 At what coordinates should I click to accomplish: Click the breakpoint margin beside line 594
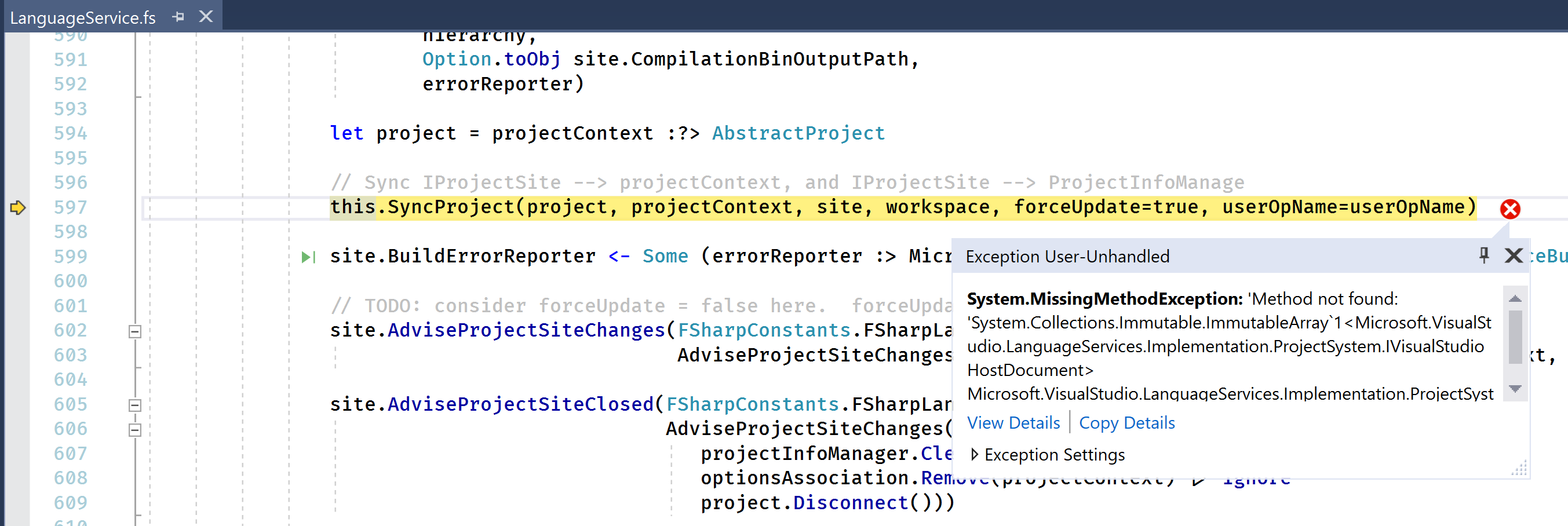click(x=19, y=133)
